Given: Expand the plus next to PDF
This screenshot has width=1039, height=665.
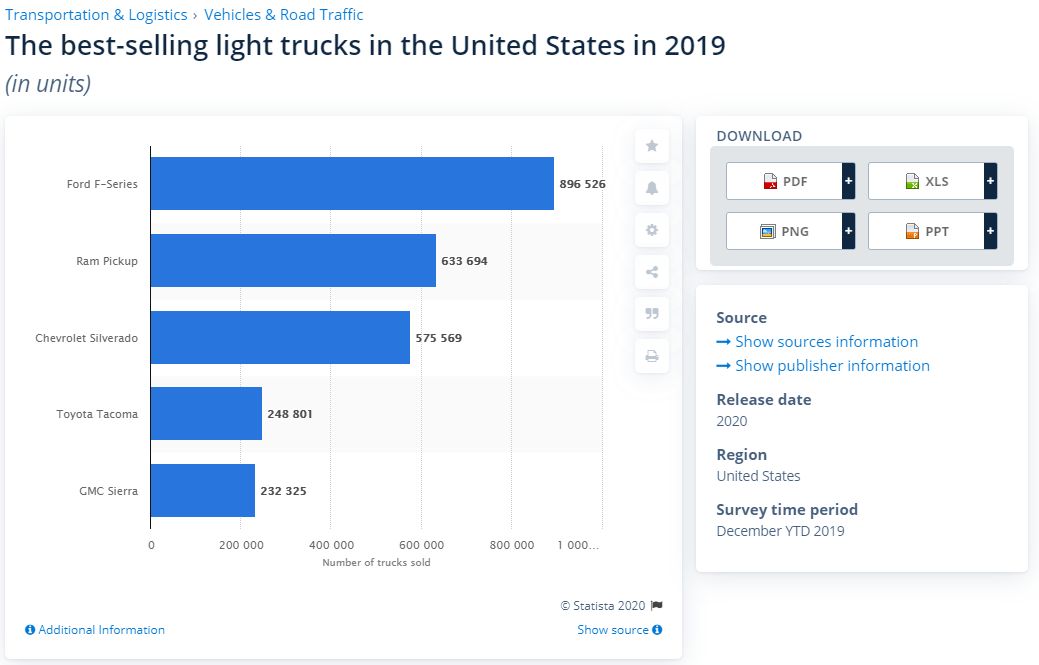Looking at the screenshot, I should coord(849,182).
